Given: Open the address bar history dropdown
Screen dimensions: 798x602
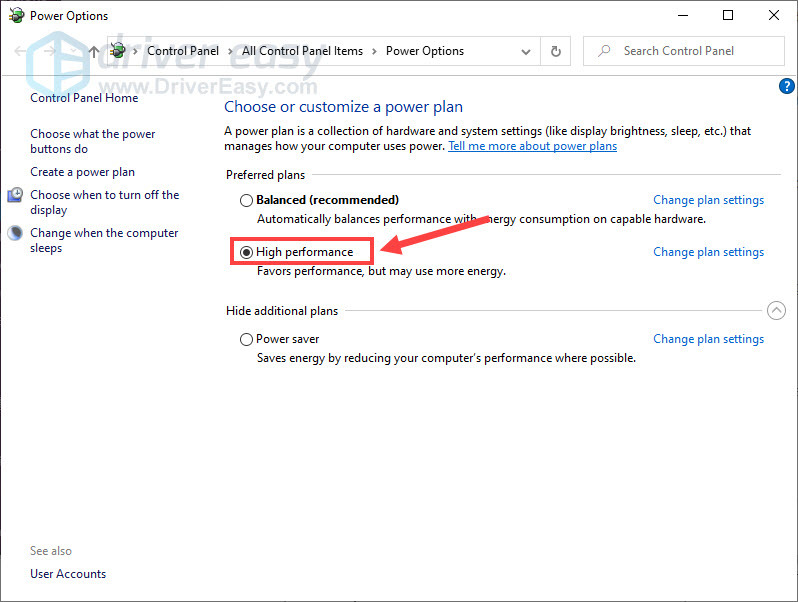Looking at the screenshot, I should pos(526,51).
